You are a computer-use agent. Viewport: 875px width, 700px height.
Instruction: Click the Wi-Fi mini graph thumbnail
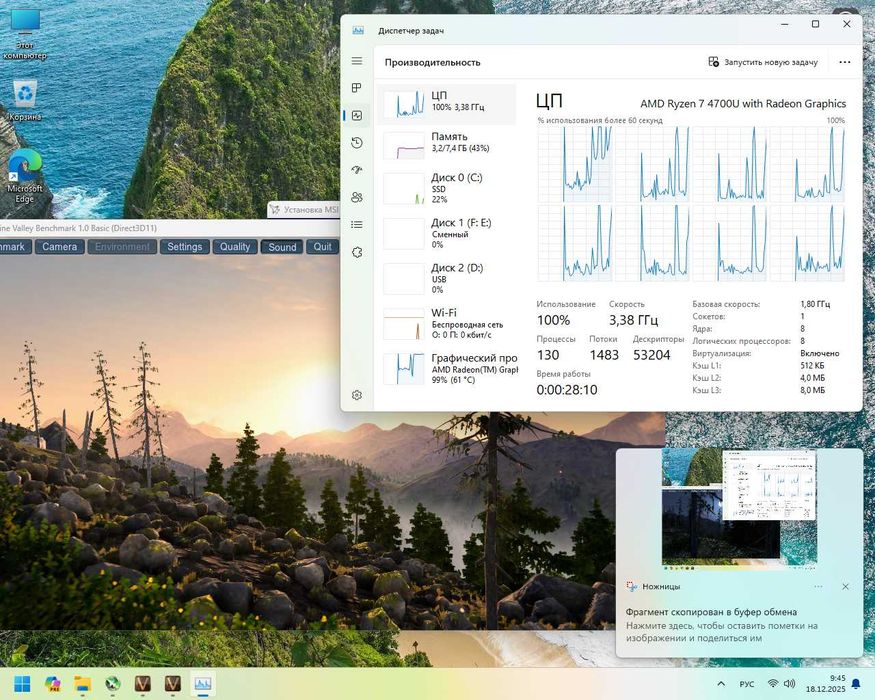403,324
